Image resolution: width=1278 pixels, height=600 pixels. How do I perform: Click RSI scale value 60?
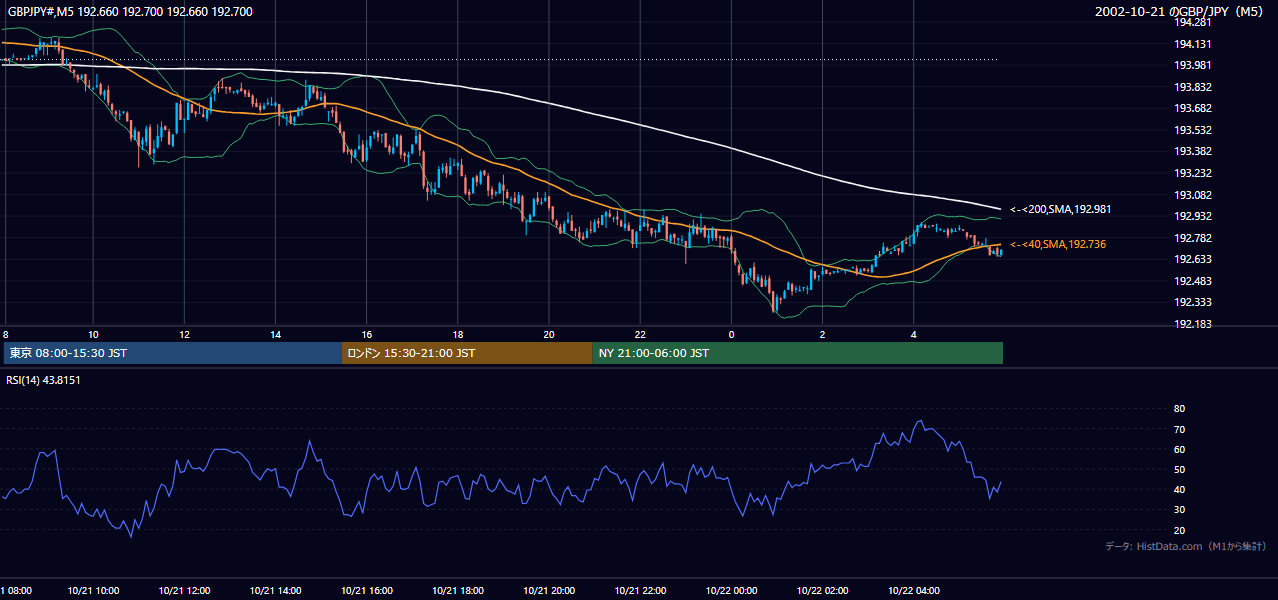pos(1180,449)
